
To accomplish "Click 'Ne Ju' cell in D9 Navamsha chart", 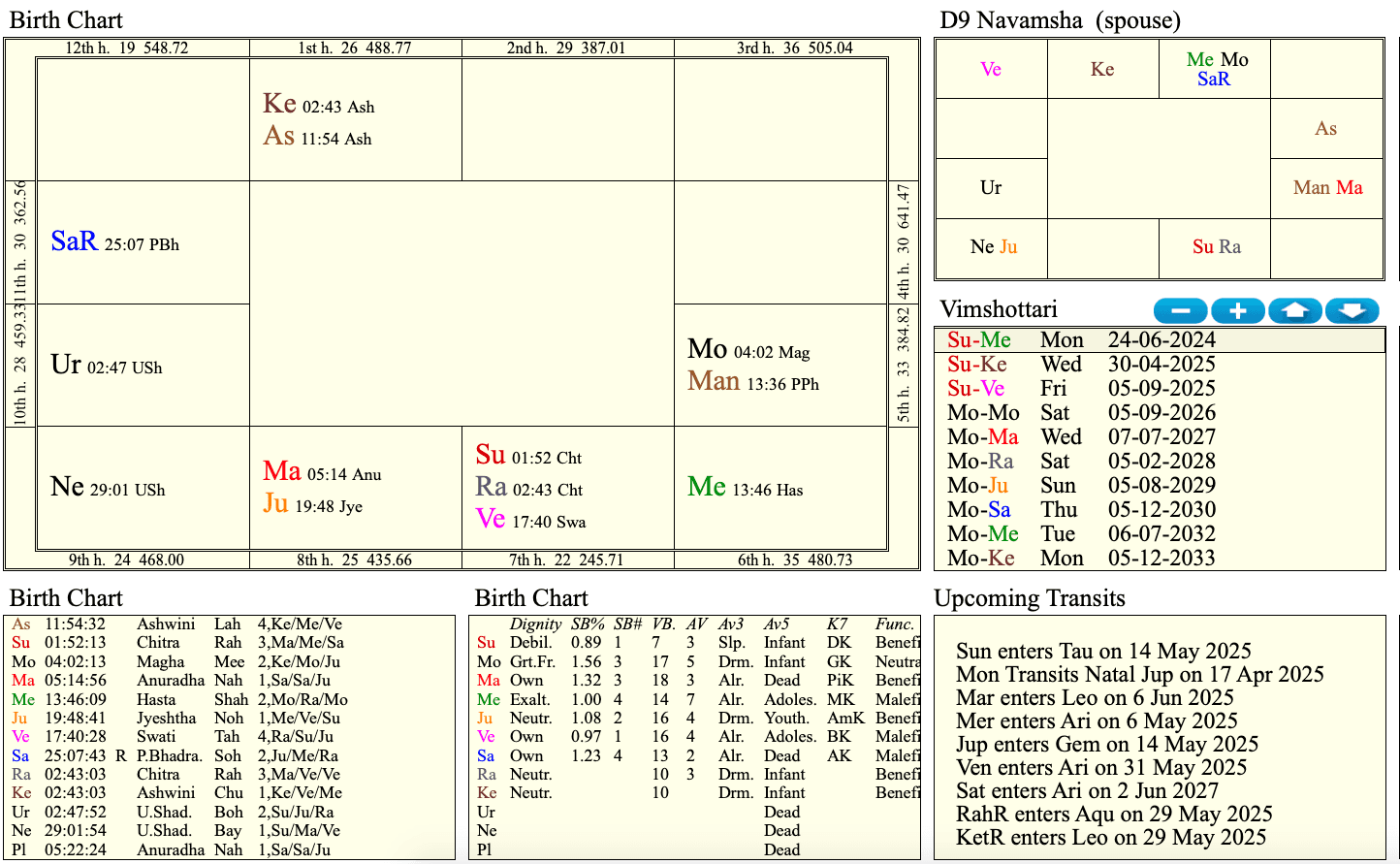I will 991,247.
